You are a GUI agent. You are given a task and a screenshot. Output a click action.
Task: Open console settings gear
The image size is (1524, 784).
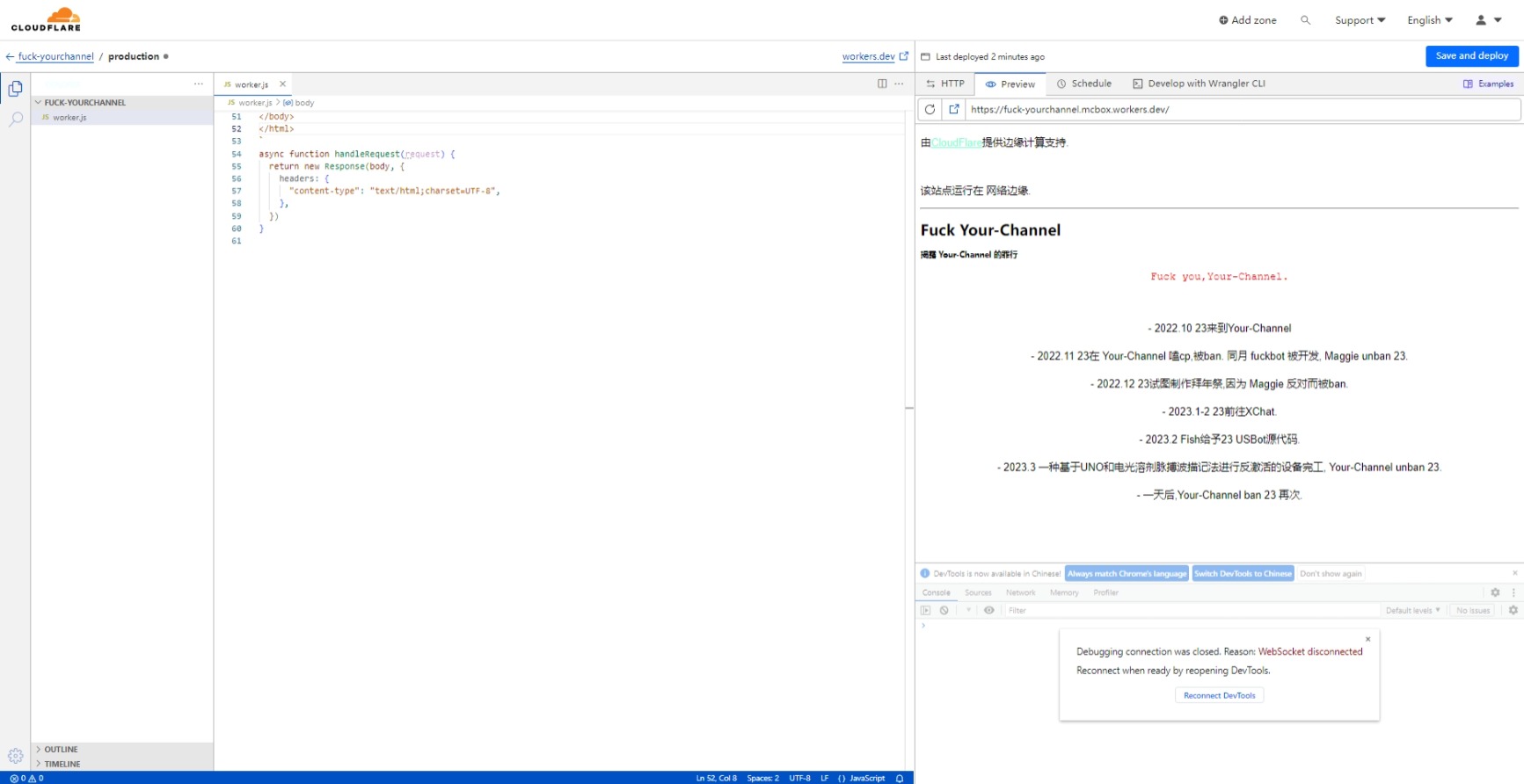(x=1513, y=610)
